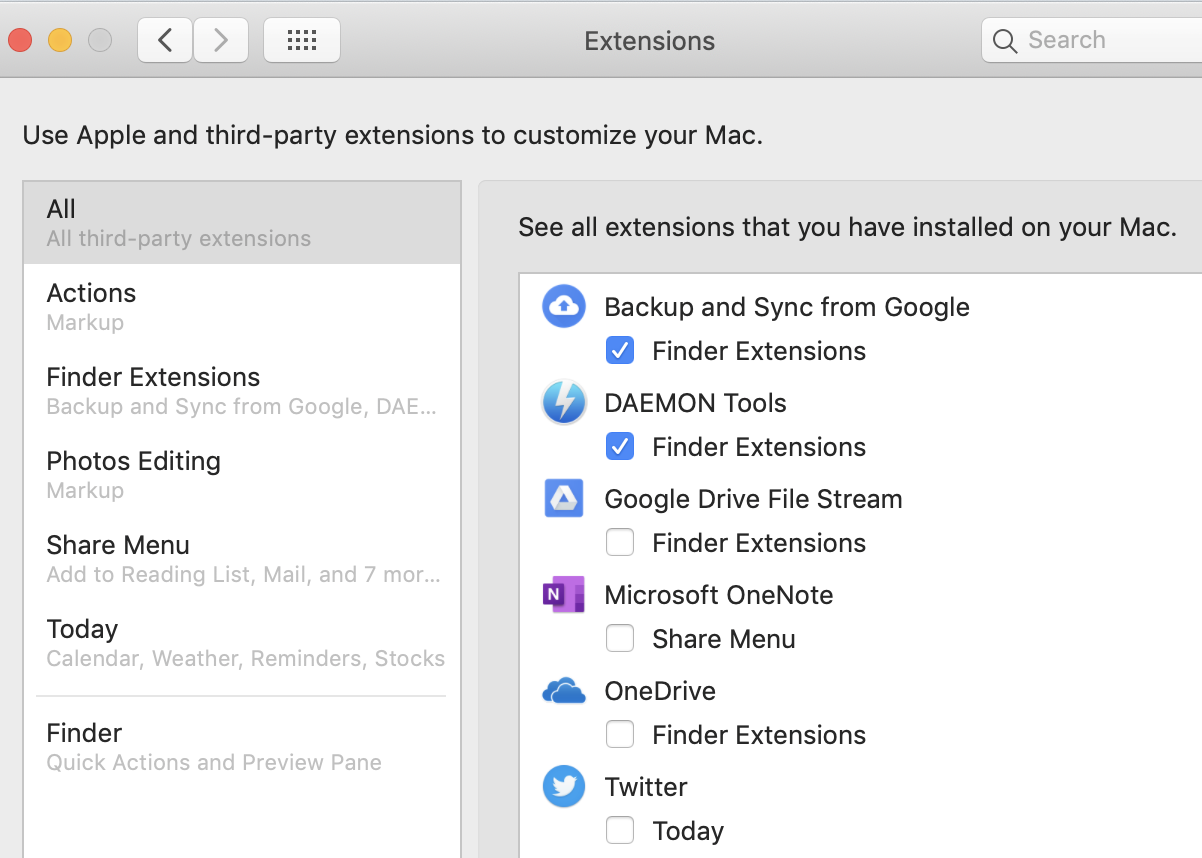The width and height of the screenshot is (1202, 858).
Task: Open the Photos Editing category
Action: point(242,474)
